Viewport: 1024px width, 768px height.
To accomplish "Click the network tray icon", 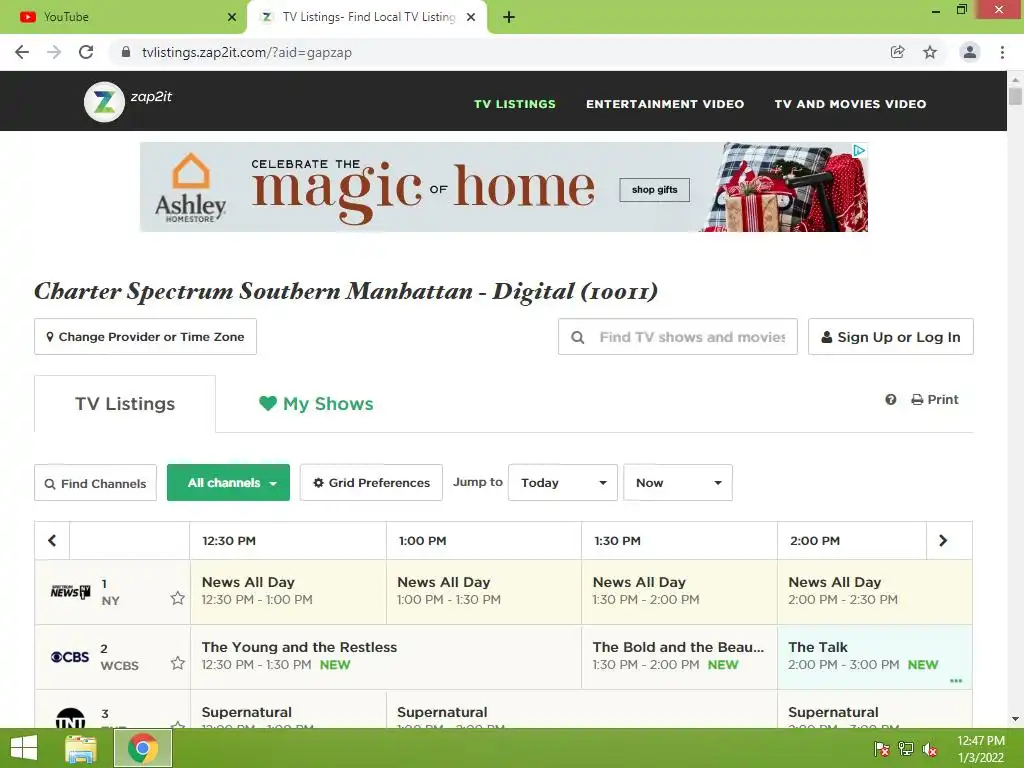I will point(906,750).
